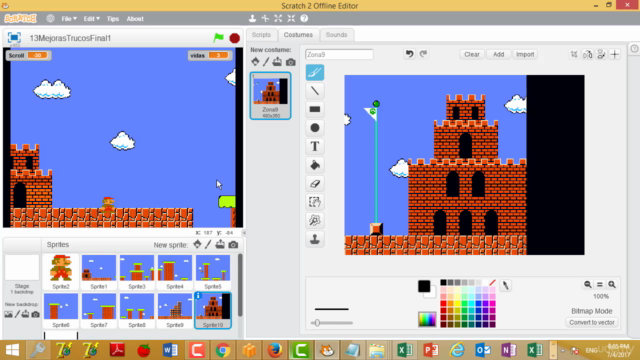Open Sprite10 info button
The image size is (640, 360).
pos(198,296)
